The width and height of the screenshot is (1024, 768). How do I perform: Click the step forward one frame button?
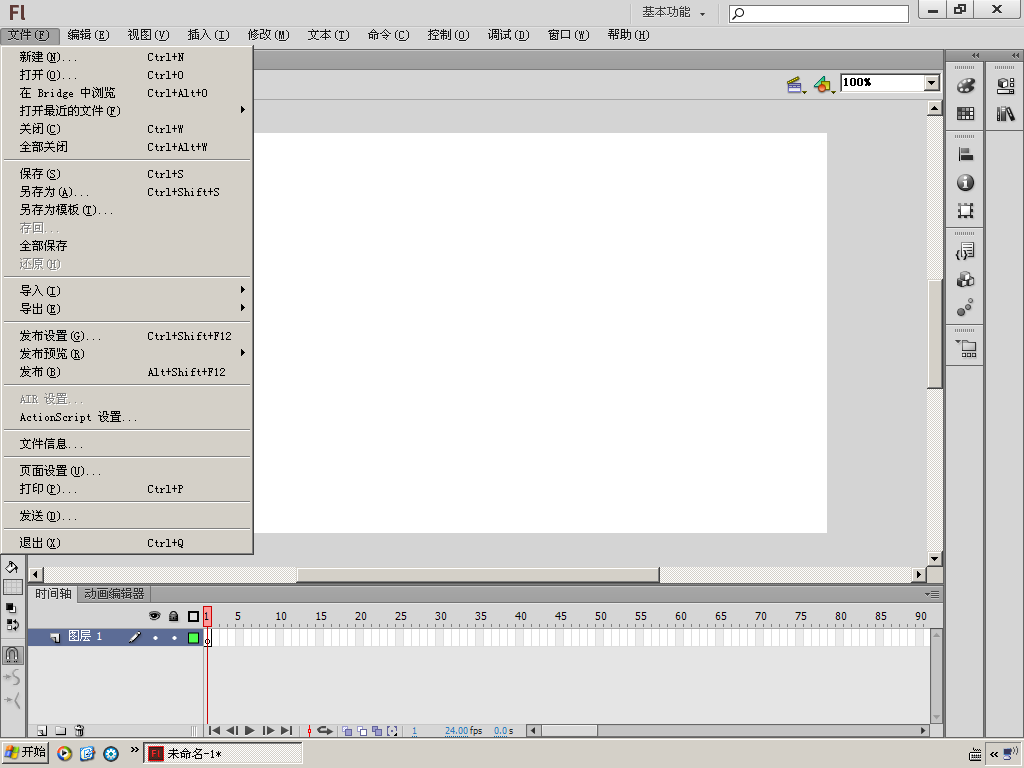tap(268, 731)
